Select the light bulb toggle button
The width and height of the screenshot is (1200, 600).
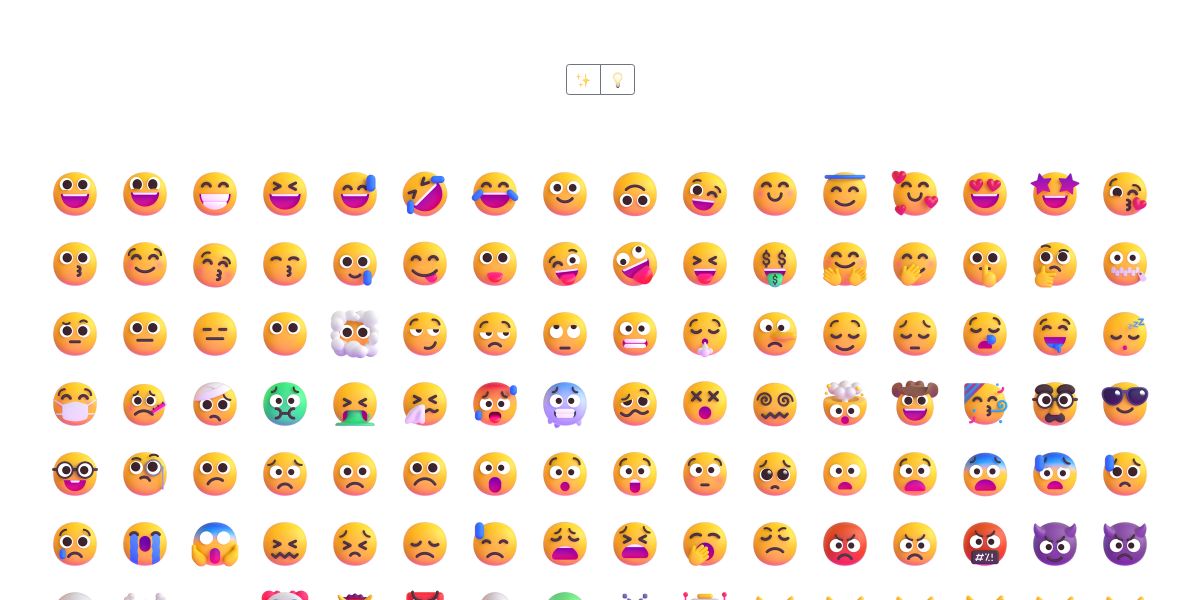[618, 80]
